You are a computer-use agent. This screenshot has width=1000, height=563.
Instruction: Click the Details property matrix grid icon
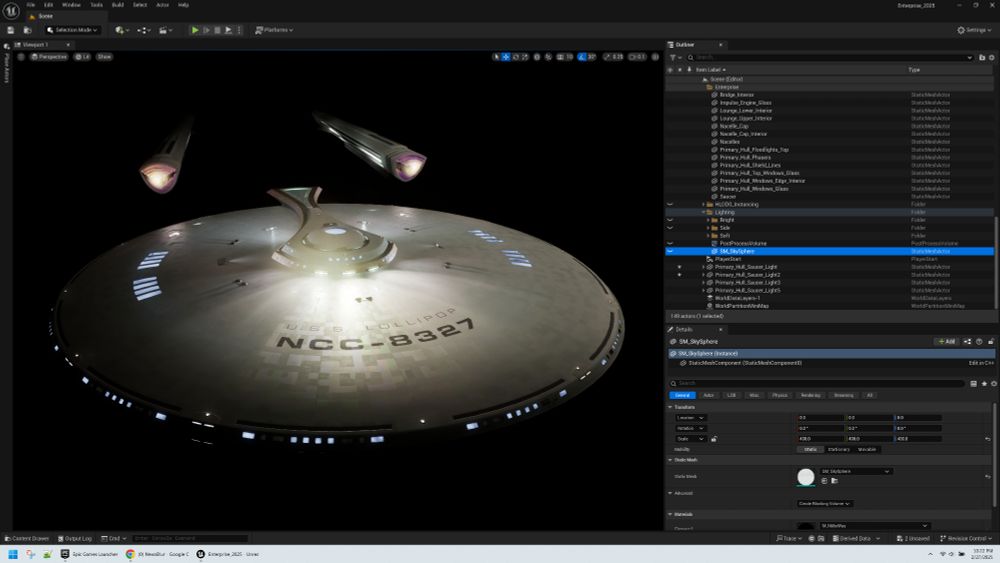coord(973,384)
